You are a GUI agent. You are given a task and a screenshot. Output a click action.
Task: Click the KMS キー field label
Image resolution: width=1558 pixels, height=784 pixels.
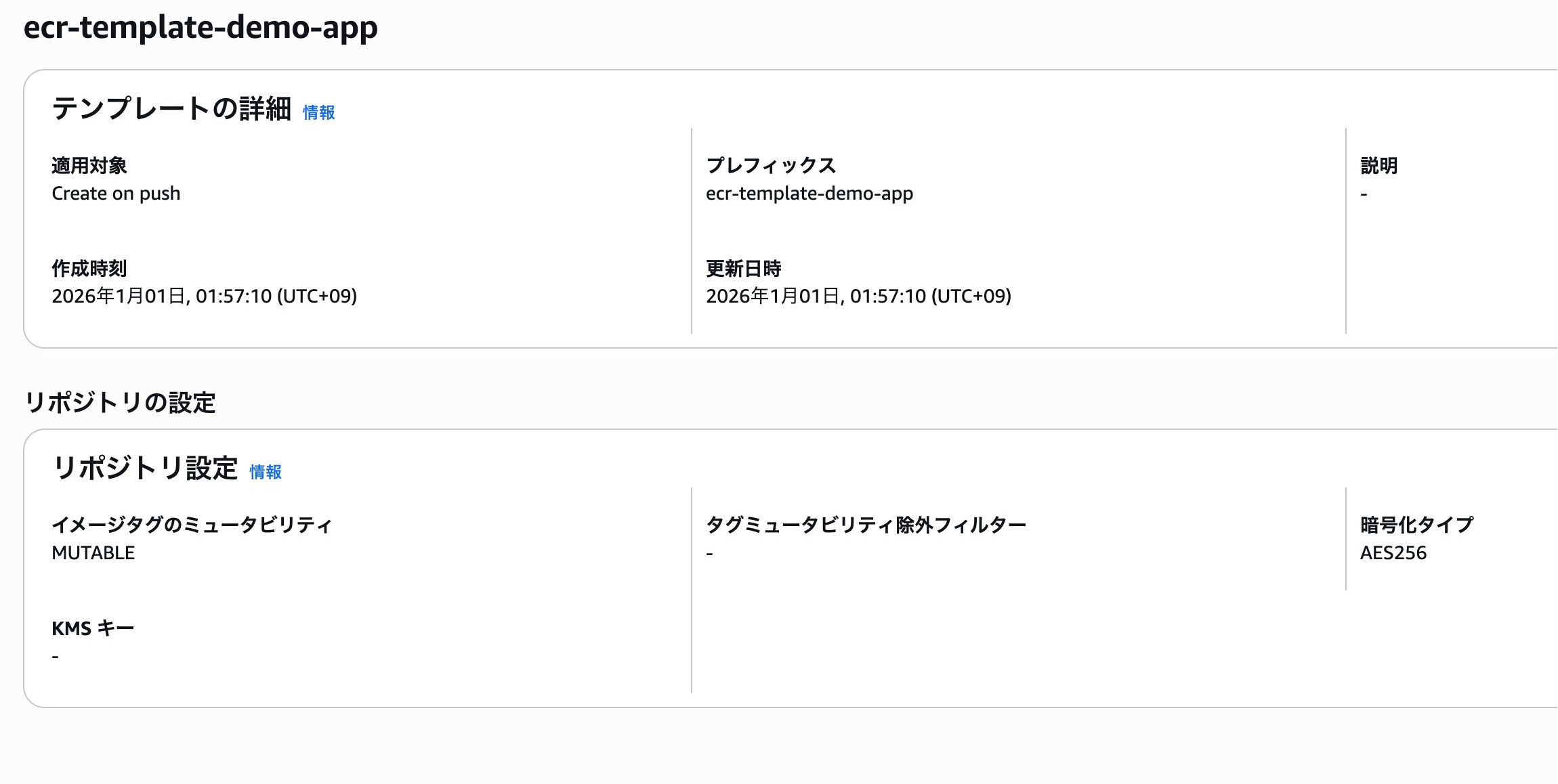(93, 629)
